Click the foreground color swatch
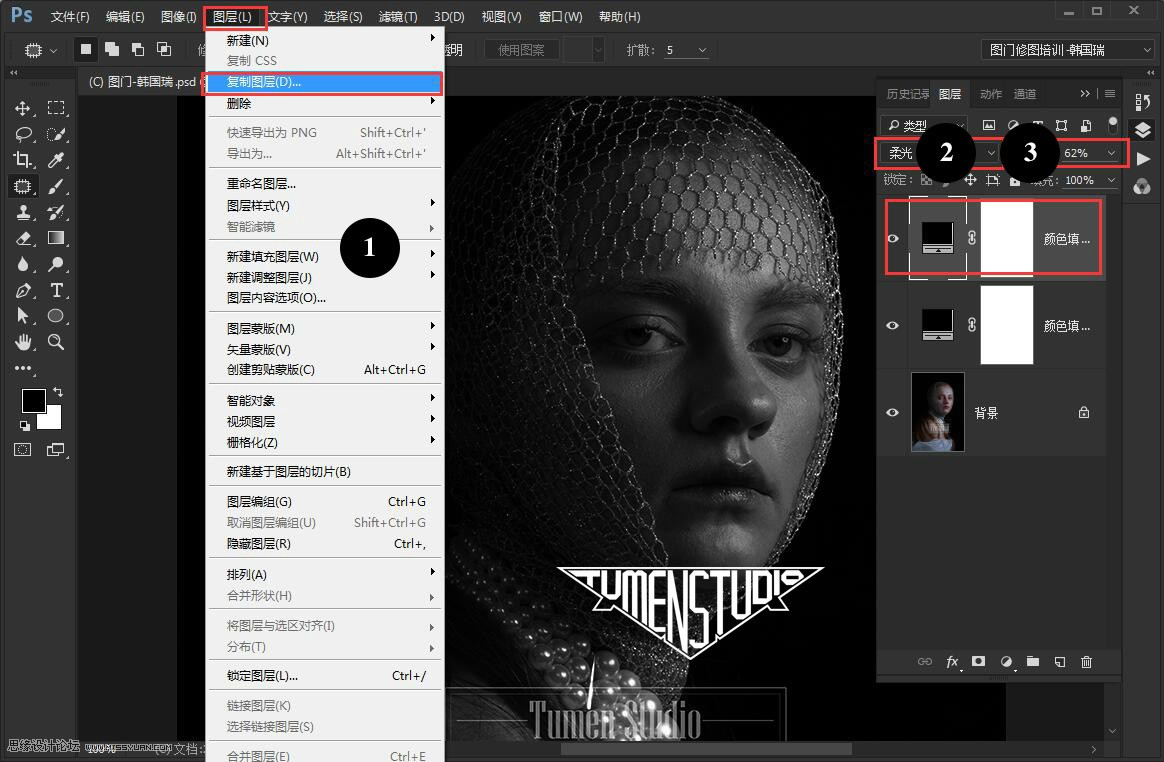This screenshot has height=762, width=1164. (33, 400)
